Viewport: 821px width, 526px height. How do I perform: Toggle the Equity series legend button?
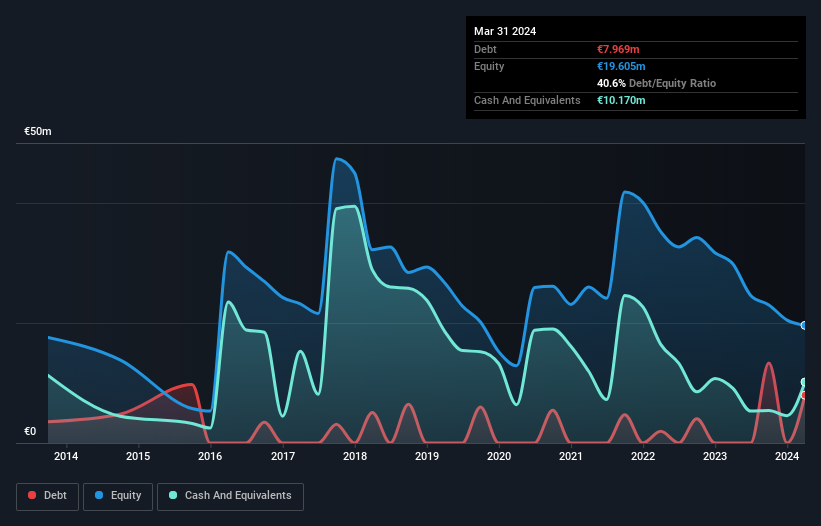[x=118, y=496]
